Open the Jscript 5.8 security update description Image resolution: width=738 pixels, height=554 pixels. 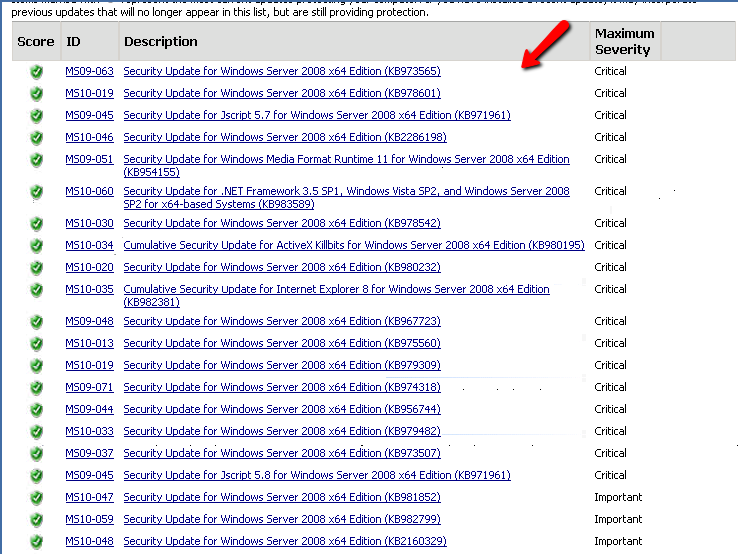point(317,475)
